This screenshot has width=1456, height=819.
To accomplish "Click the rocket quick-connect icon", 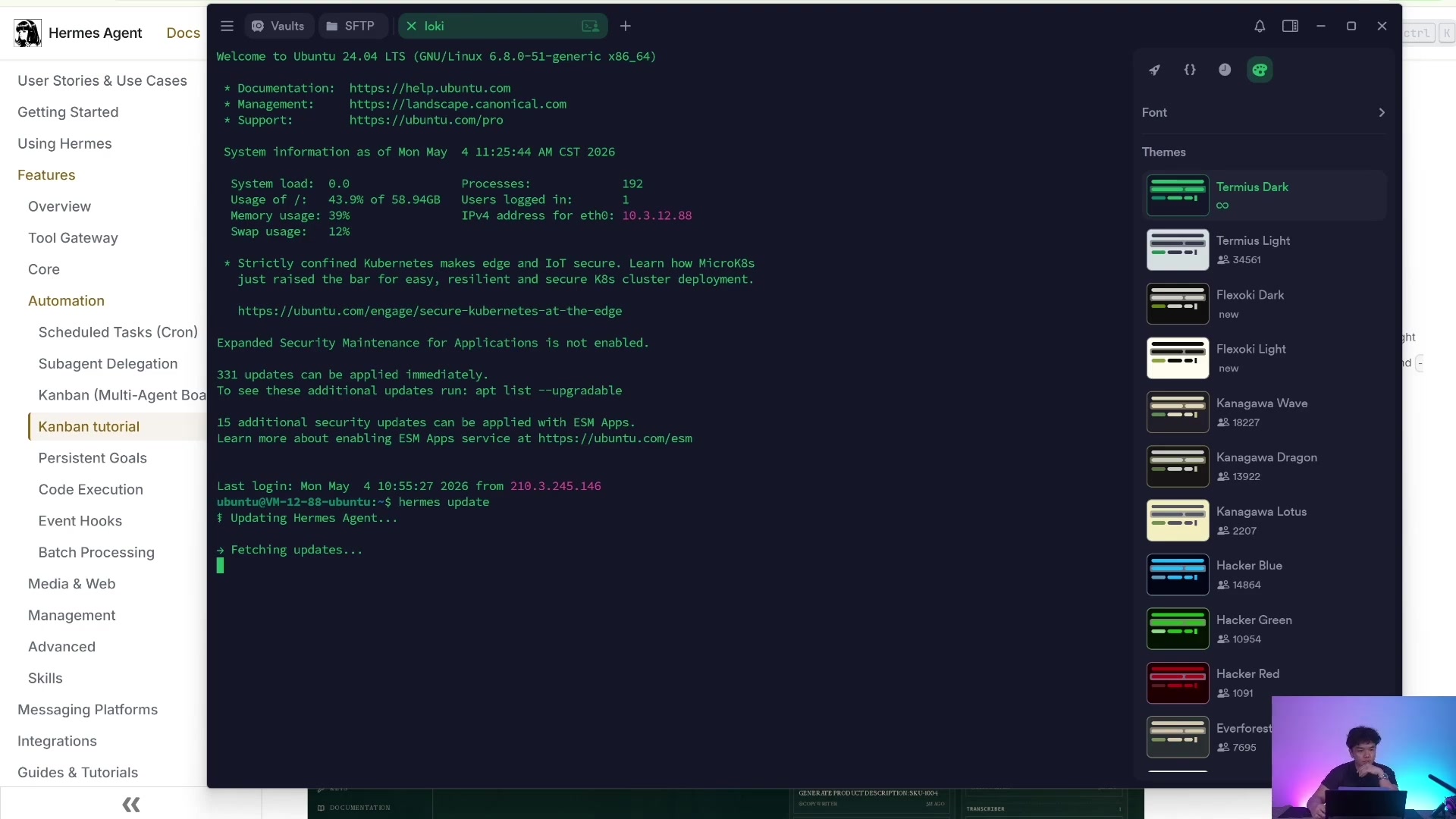I will tap(1154, 70).
